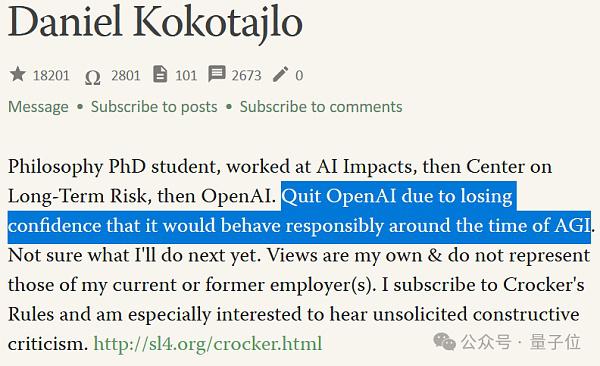The width and height of the screenshot is (600, 366).
Task: Click the comment bubble icon
Action: (x=217, y=74)
